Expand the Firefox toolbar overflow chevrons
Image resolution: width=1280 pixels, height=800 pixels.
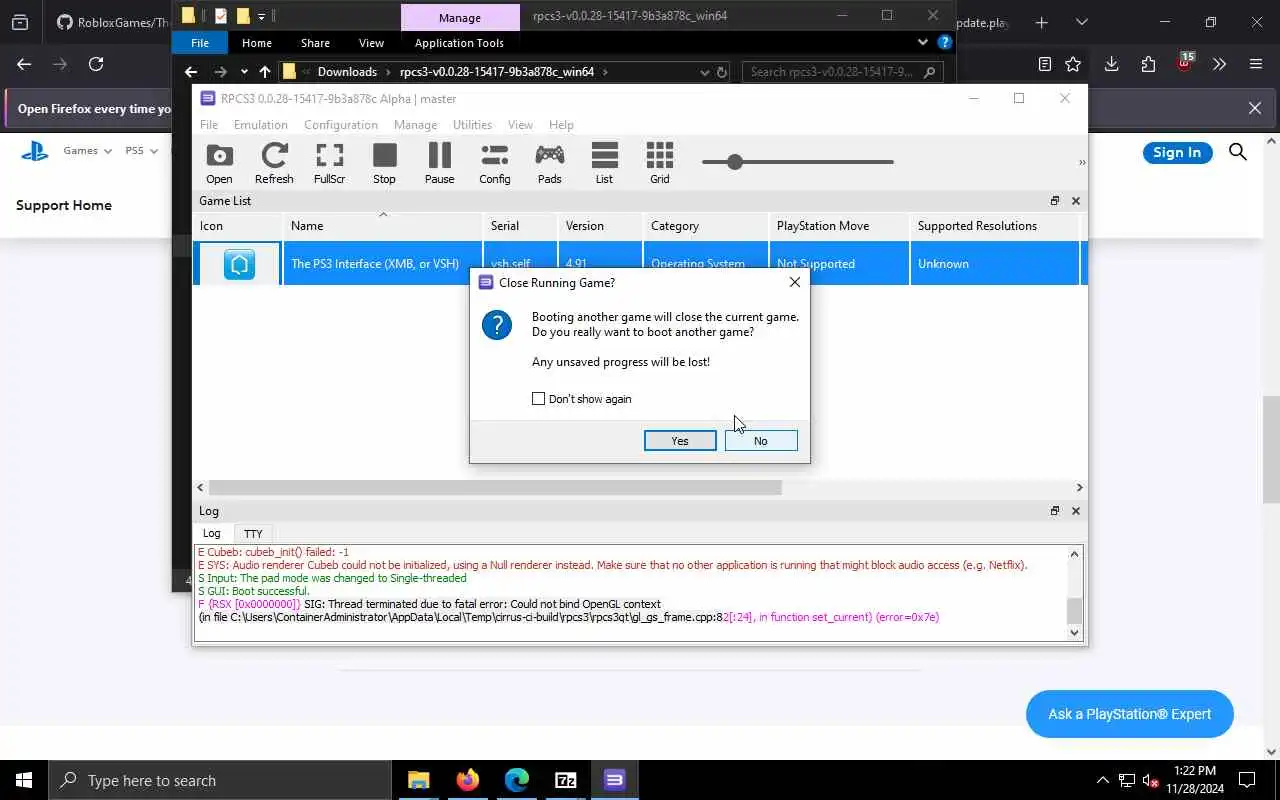(1219, 64)
